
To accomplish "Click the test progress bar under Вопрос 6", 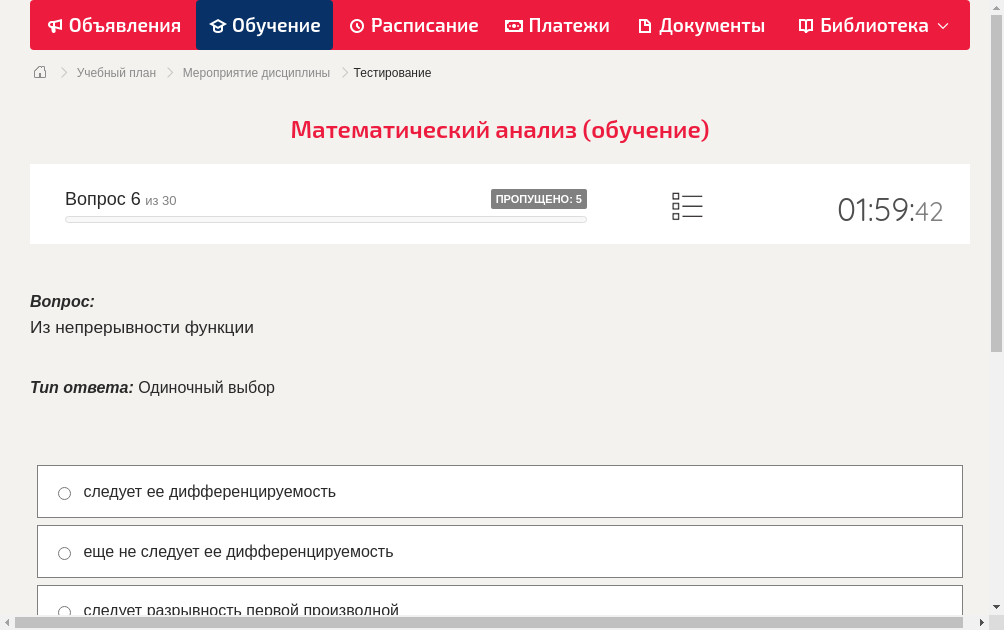I will coord(325,219).
